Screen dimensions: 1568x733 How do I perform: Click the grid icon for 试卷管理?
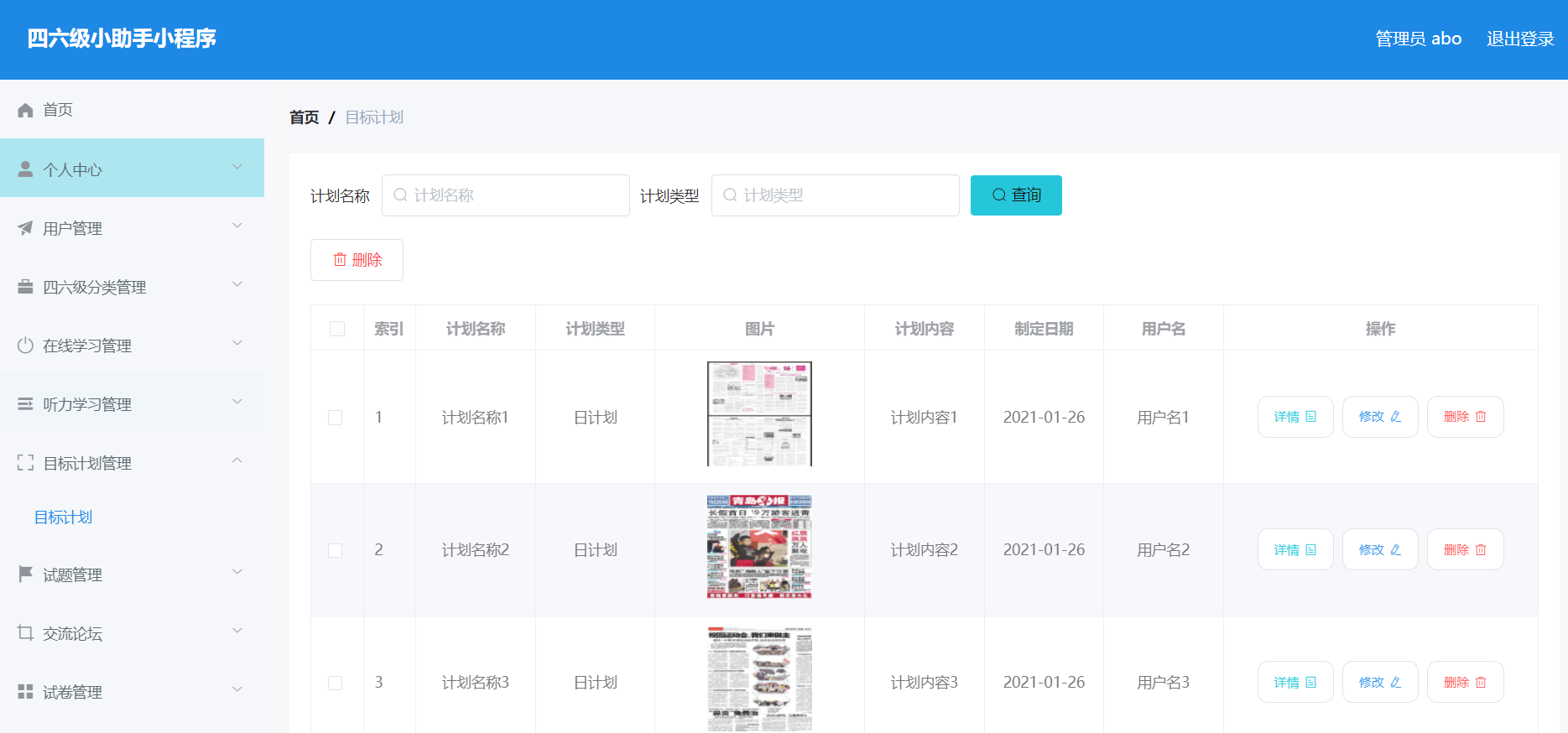[25, 692]
